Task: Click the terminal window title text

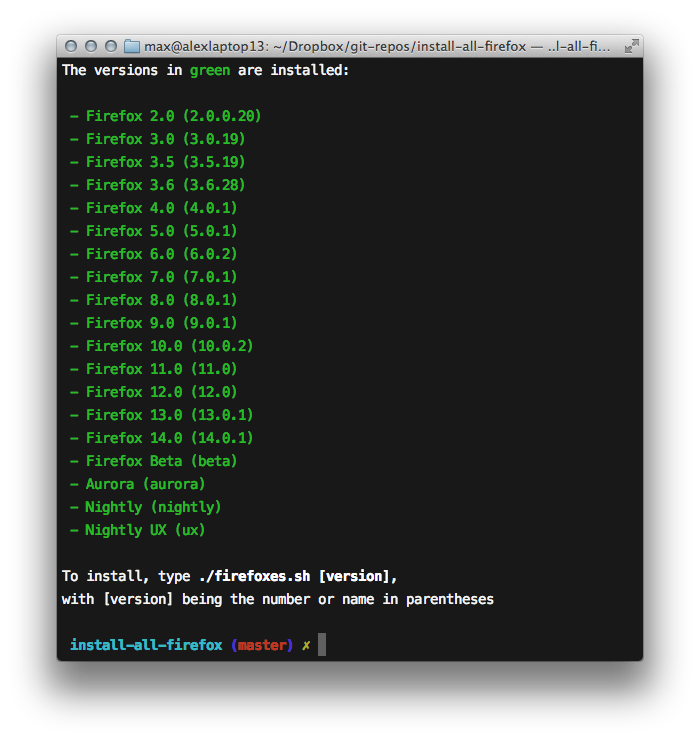Action: click(x=377, y=46)
